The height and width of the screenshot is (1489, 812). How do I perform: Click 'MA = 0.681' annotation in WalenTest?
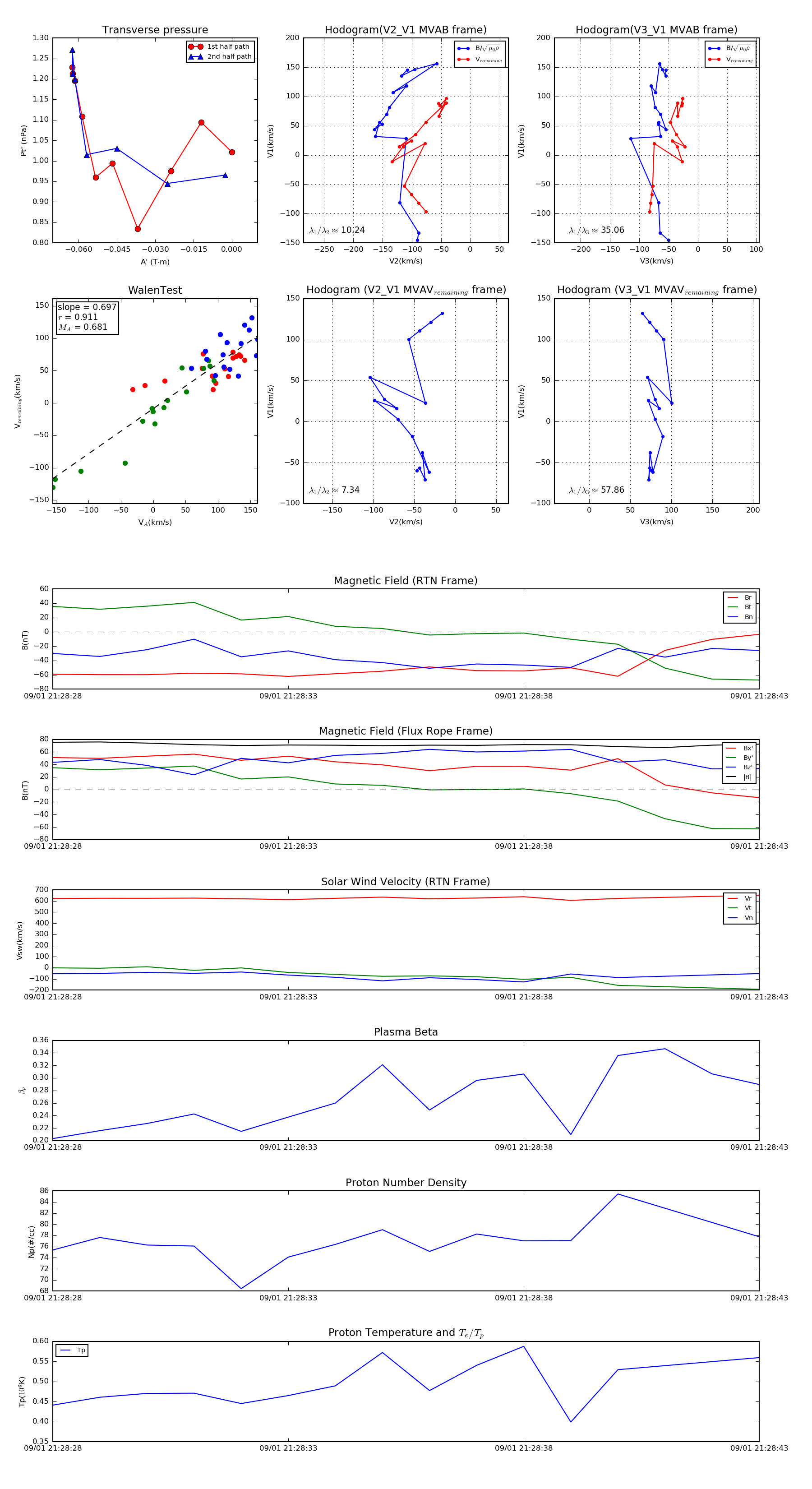point(83,327)
